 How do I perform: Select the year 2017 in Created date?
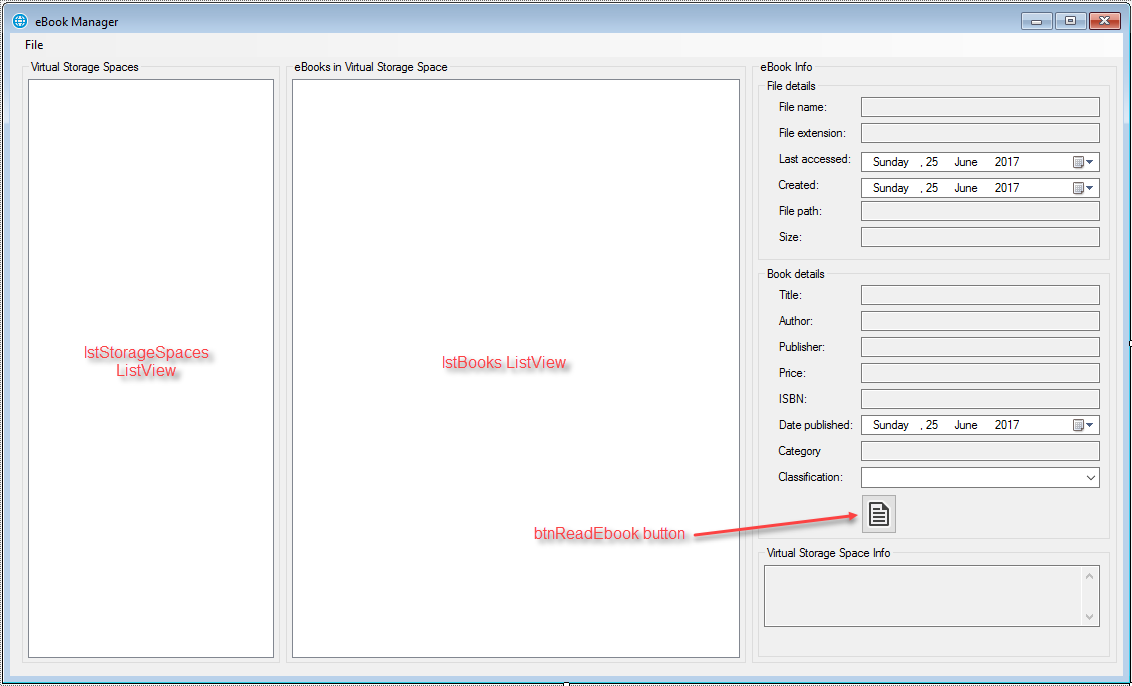pyautogui.click(x=1006, y=188)
